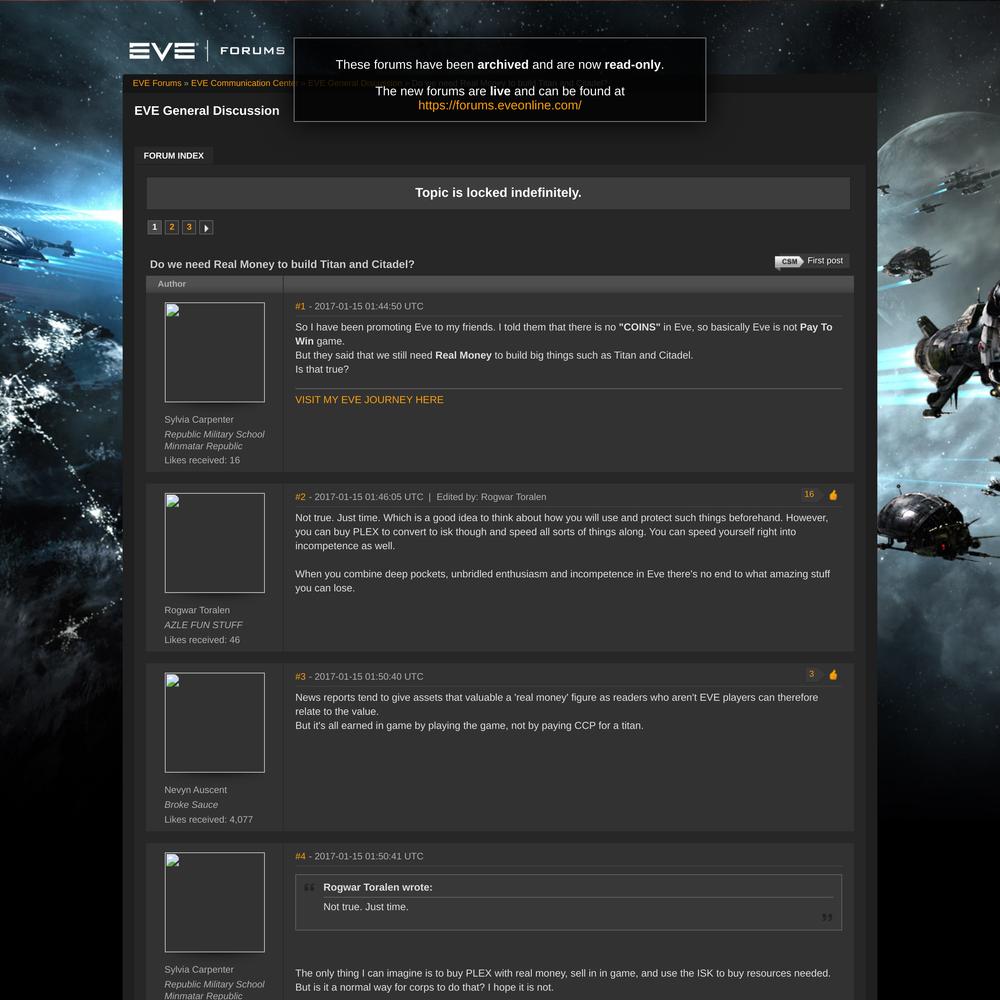Follow the VISIT MY EVE JOURNEY HERE link
The width and height of the screenshot is (1000, 1000).
pyautogui.click(x=369, y=400)
